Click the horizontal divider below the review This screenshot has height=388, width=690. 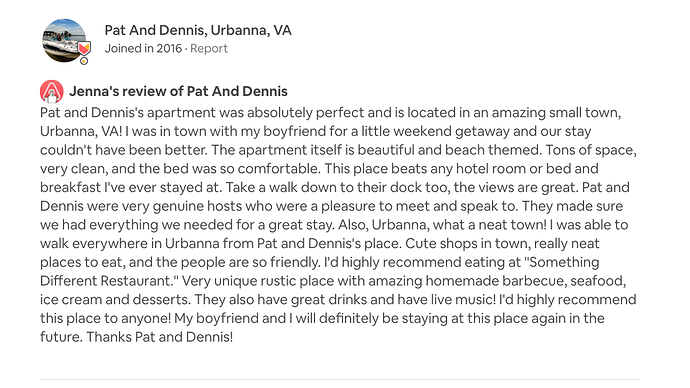click(x=340, y=379)
